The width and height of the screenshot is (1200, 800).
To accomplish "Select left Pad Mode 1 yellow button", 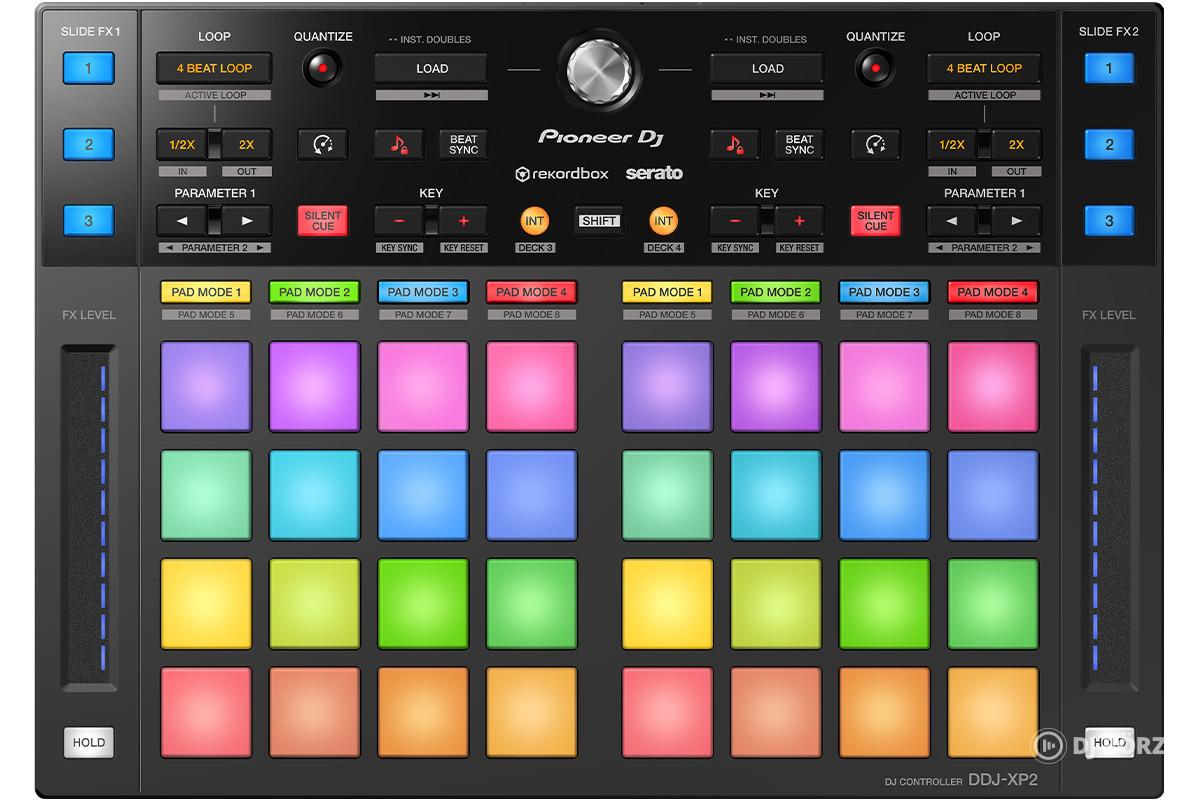I will [204, 292].
